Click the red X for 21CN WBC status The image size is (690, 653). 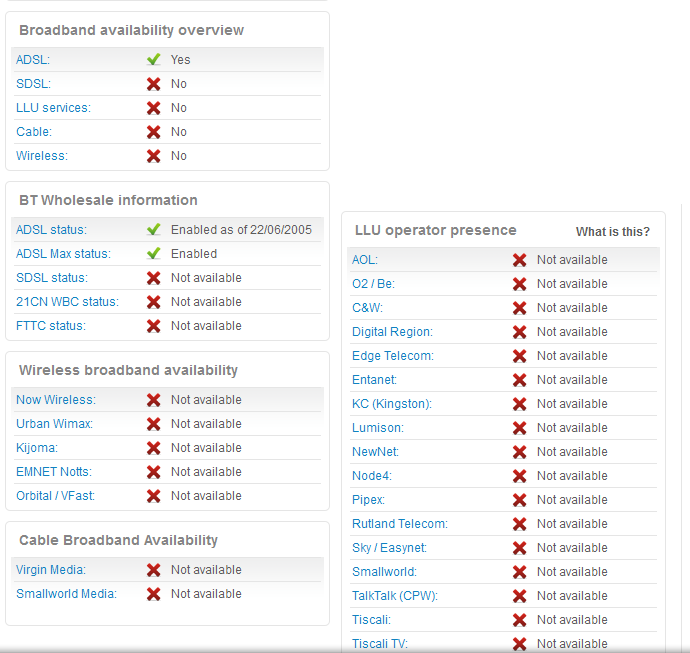coord(154,302)
